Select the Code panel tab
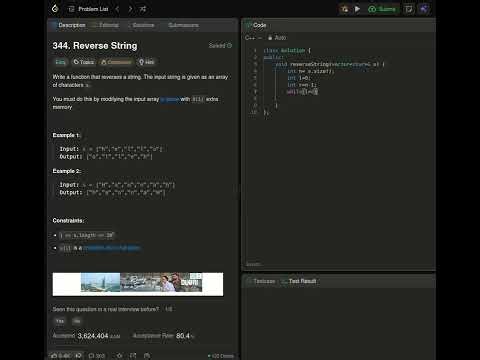480x360 pixels. click(256, 25)
